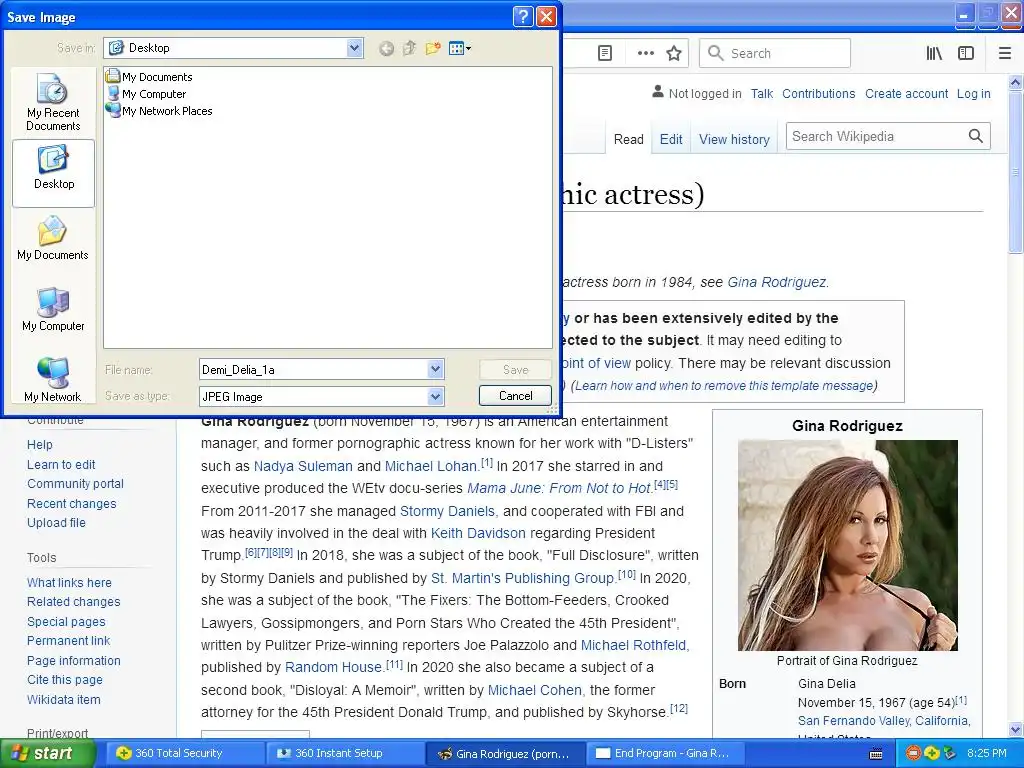Open the Michael Lohan link
The image size is (1024, 768).
(431, 466)
